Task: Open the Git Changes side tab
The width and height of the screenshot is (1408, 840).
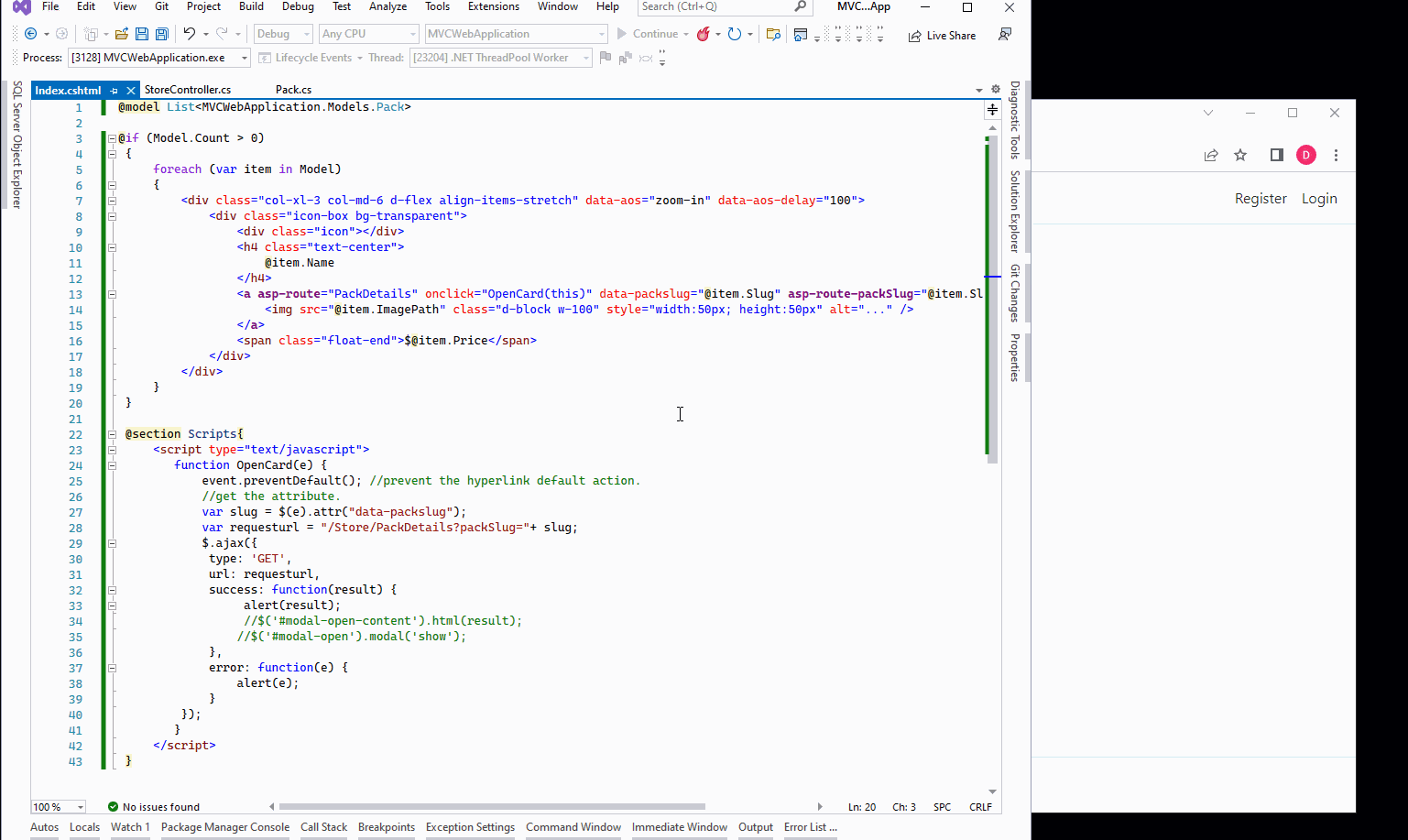Action: click(1015, 293)
